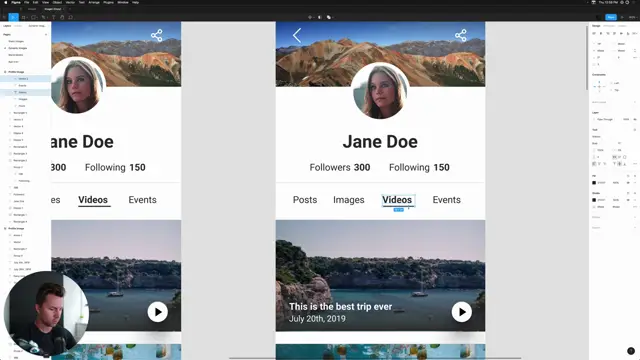Image resolution: width=640 pixels, height=360 pixels.
Task: Select the Move tool in toolbar
Action: 13,17
